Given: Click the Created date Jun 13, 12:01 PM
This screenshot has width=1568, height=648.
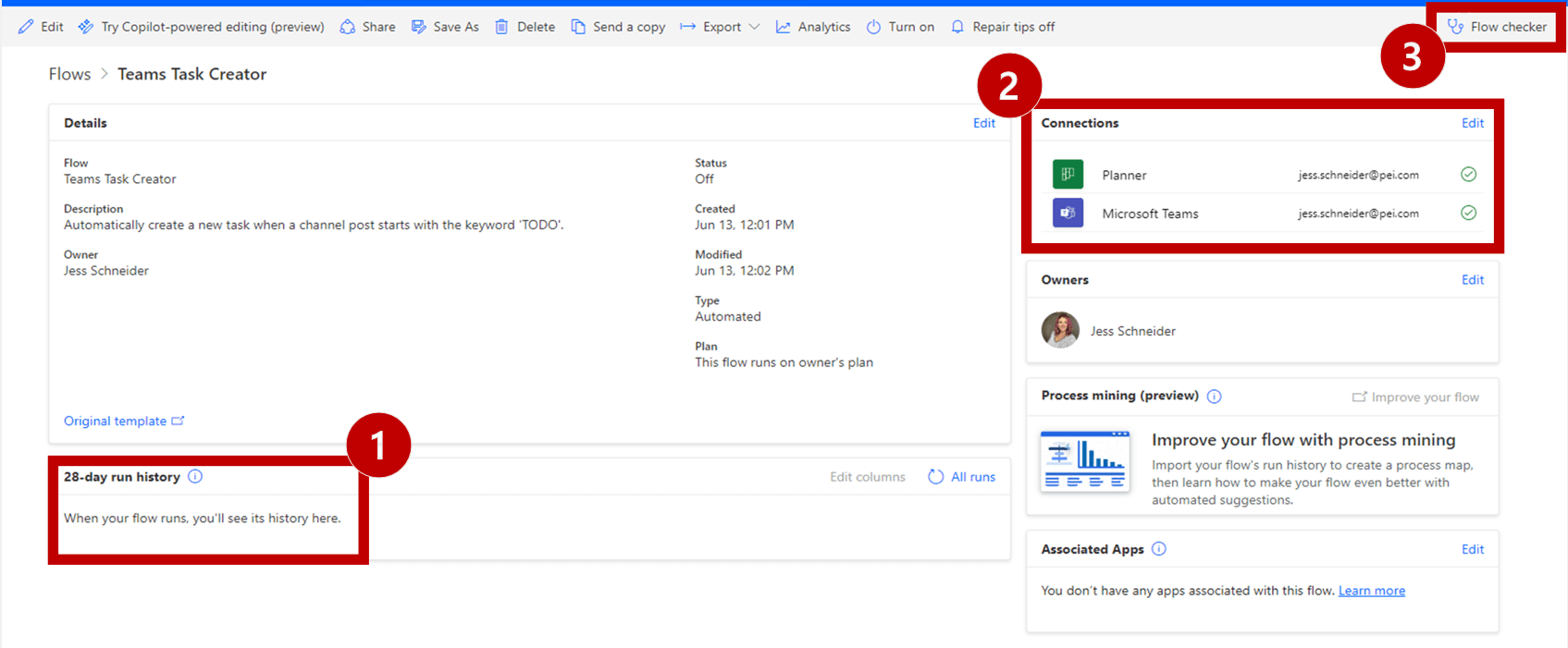Looking at the screenshot, I should (x=745, y=225).
